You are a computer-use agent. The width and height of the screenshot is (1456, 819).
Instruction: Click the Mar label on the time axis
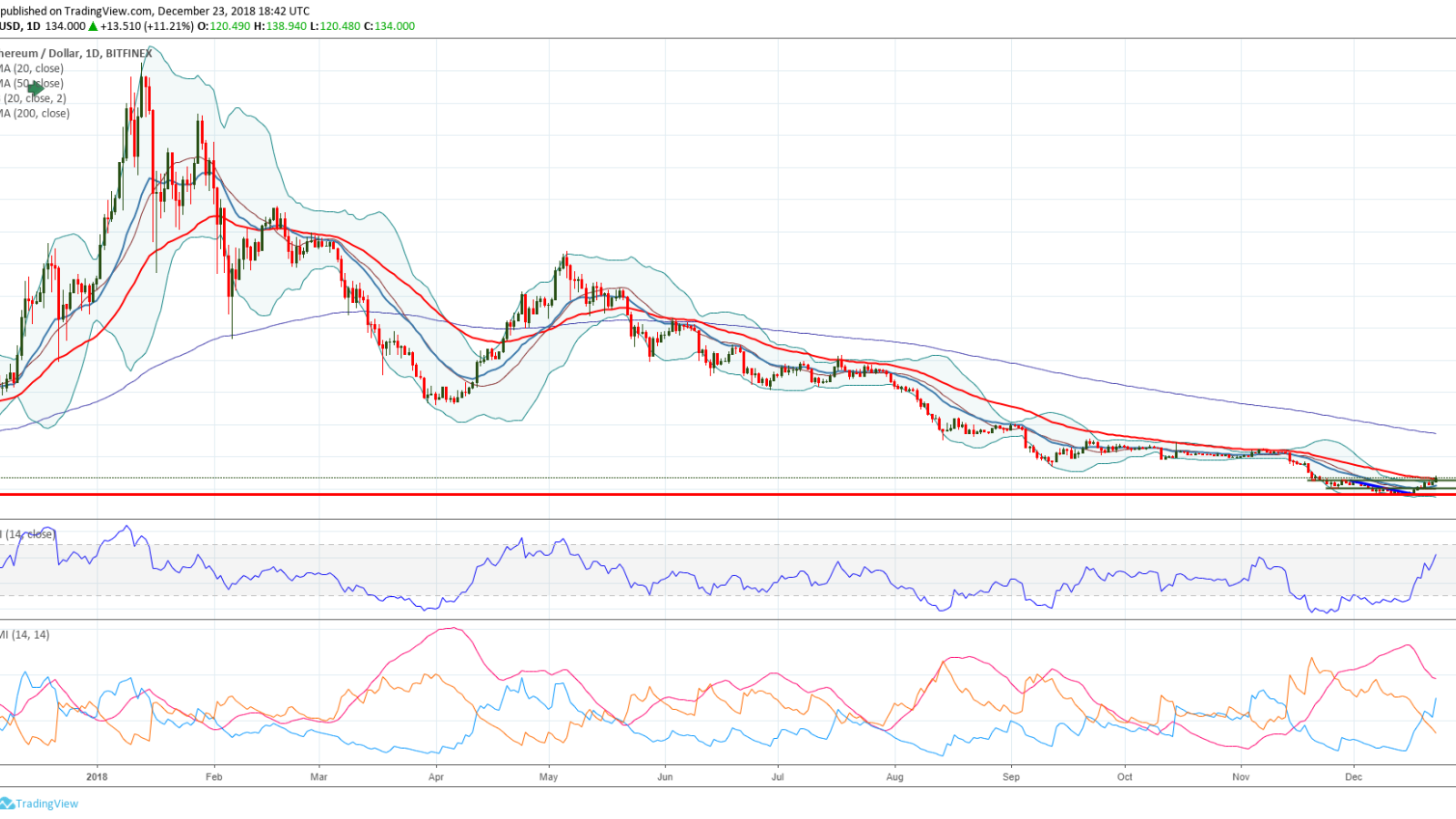[x=318, y=777]
